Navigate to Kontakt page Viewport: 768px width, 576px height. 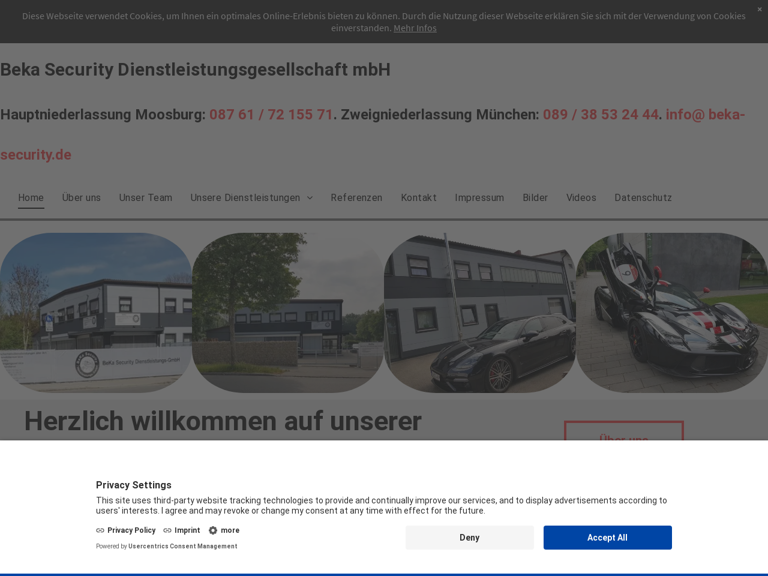click(418, 198)
